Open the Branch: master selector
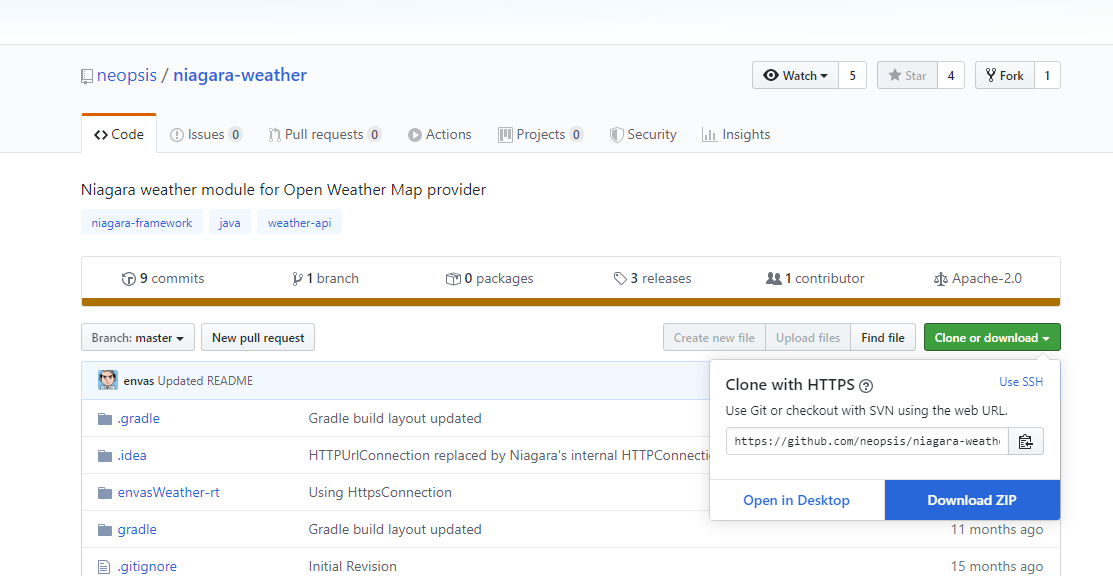 137,337
